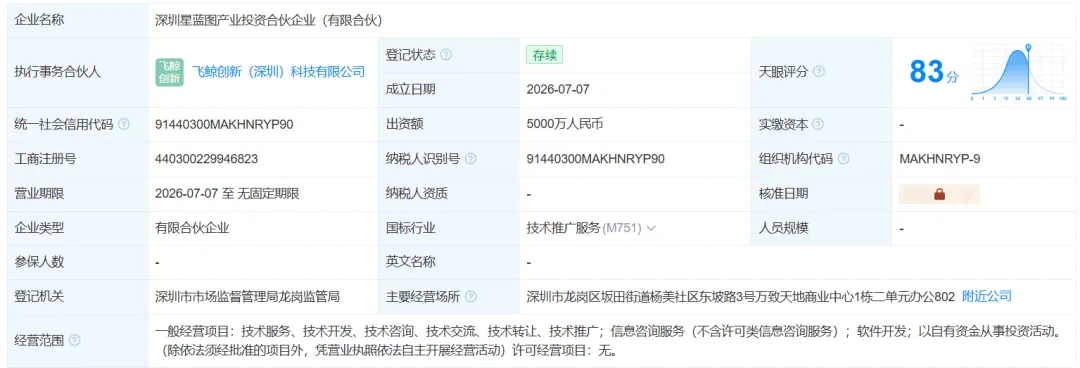The image size is (1080, 368).
Task: Click the 国标行业 label
Action: (x=411, y=228)
